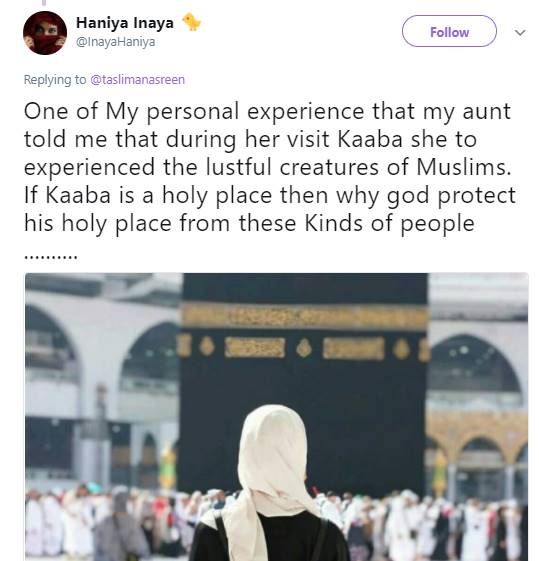The height and width of the screenshot is (561, 539).
Task: Open the @InayaHaniya handle link
Action: pos(116,42)
